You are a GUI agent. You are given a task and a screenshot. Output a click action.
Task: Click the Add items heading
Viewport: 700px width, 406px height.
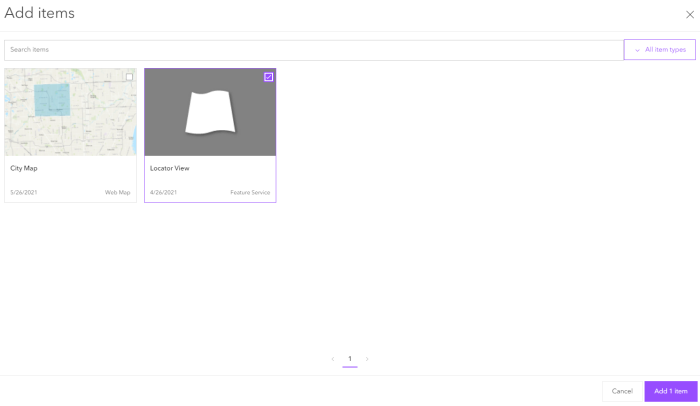[x=38, y=14]
